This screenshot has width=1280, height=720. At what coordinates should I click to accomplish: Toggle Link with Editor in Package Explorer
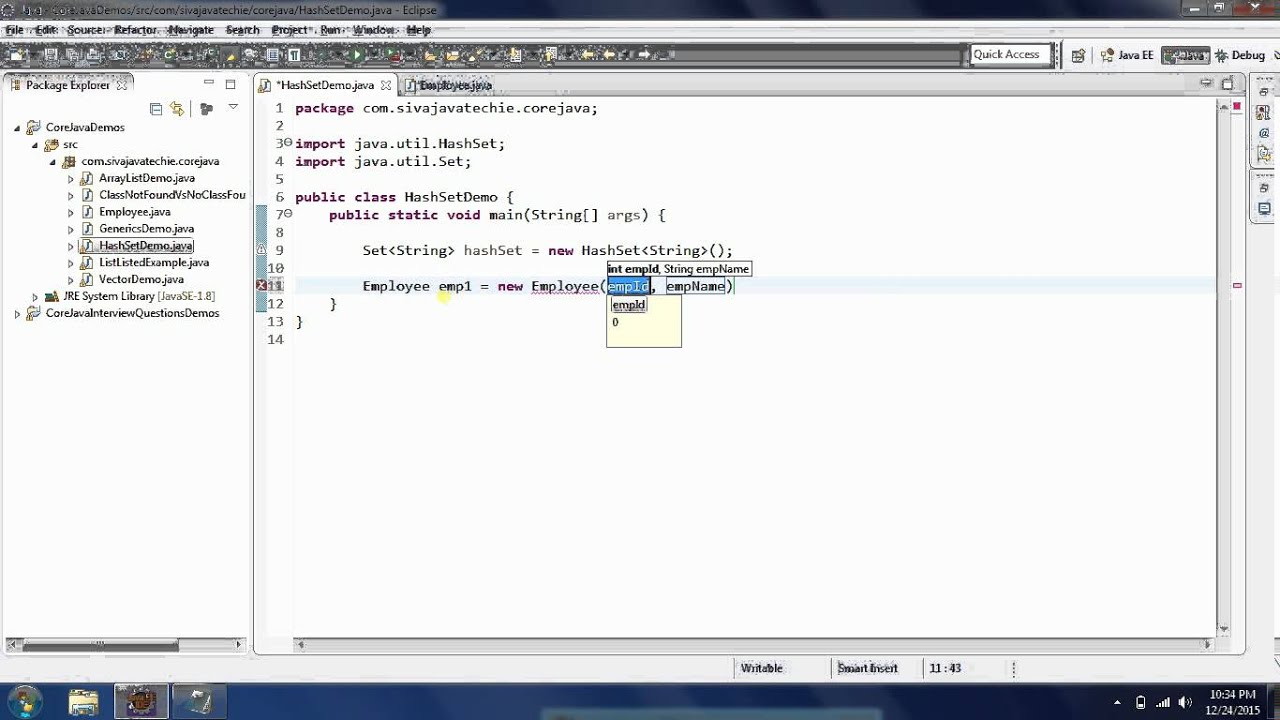tap(177, 108)
